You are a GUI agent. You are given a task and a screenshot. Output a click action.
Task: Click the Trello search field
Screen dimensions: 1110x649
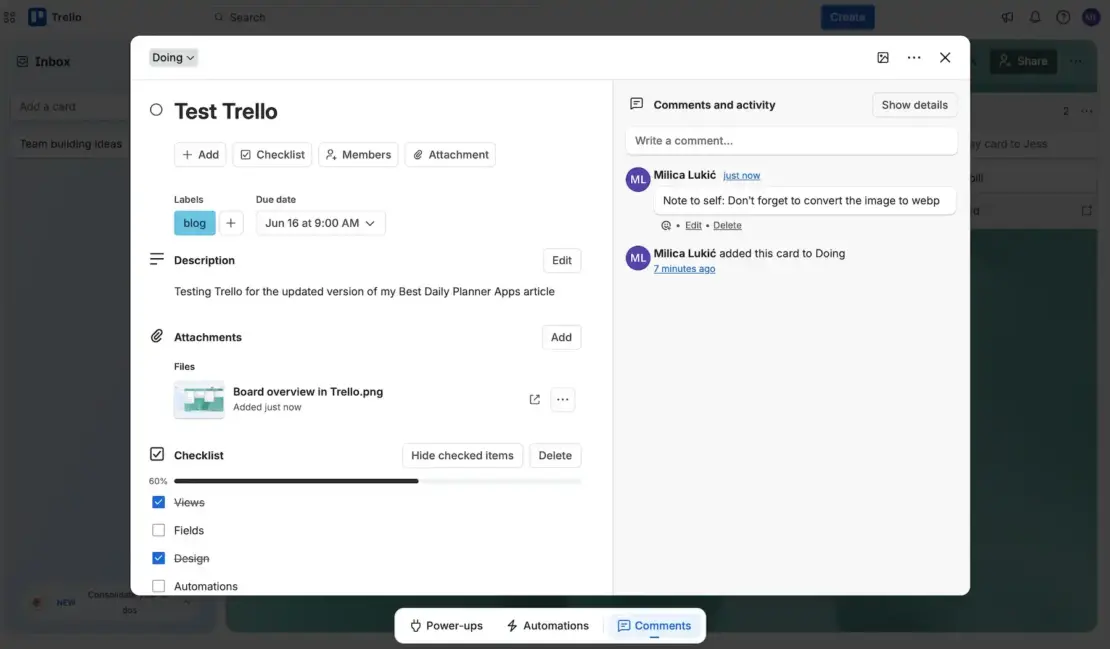pyautogui.click(x=375, y=17)
